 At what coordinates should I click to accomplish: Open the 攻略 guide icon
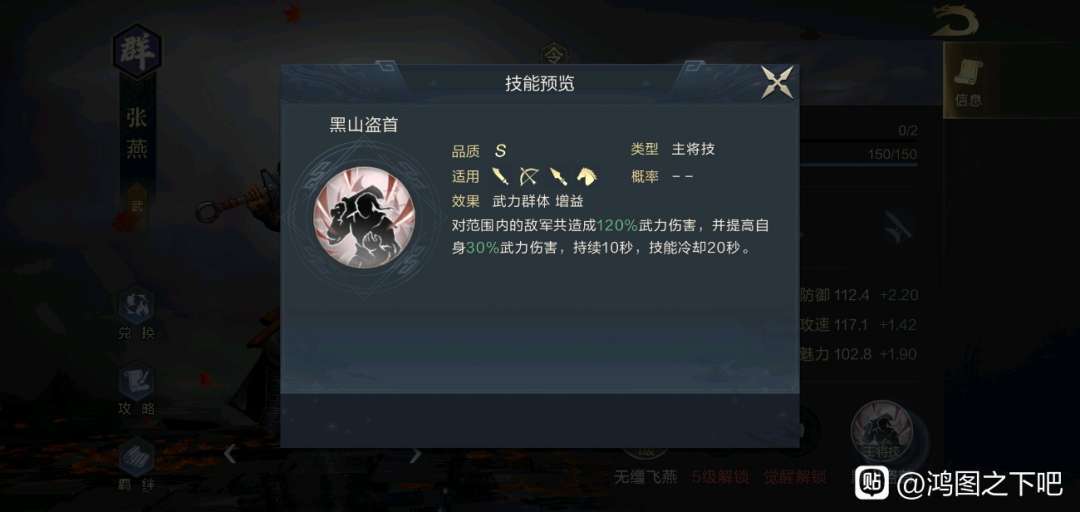(x=136, y=390)
